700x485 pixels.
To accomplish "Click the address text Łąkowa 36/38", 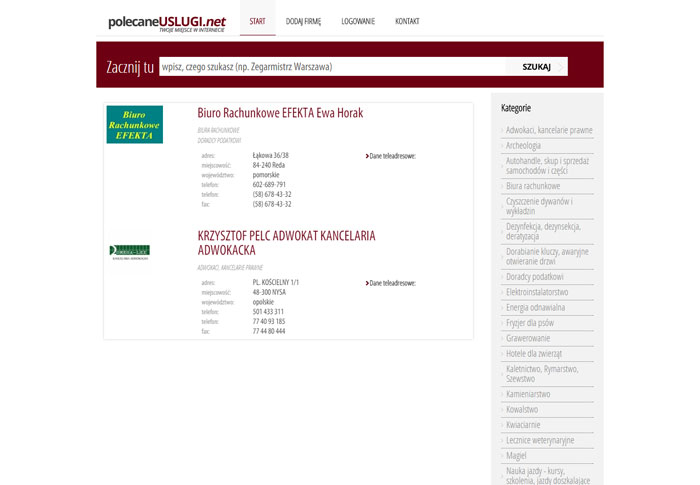I will click(271, 155).
